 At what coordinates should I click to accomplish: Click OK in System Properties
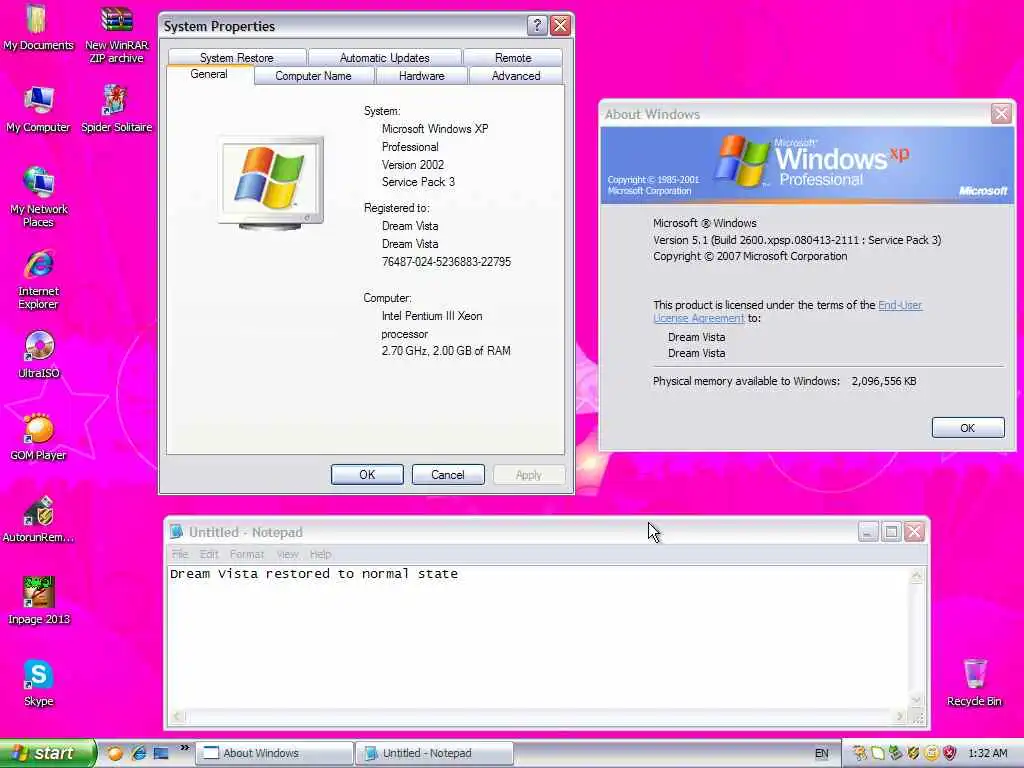(x=367, y=475)
